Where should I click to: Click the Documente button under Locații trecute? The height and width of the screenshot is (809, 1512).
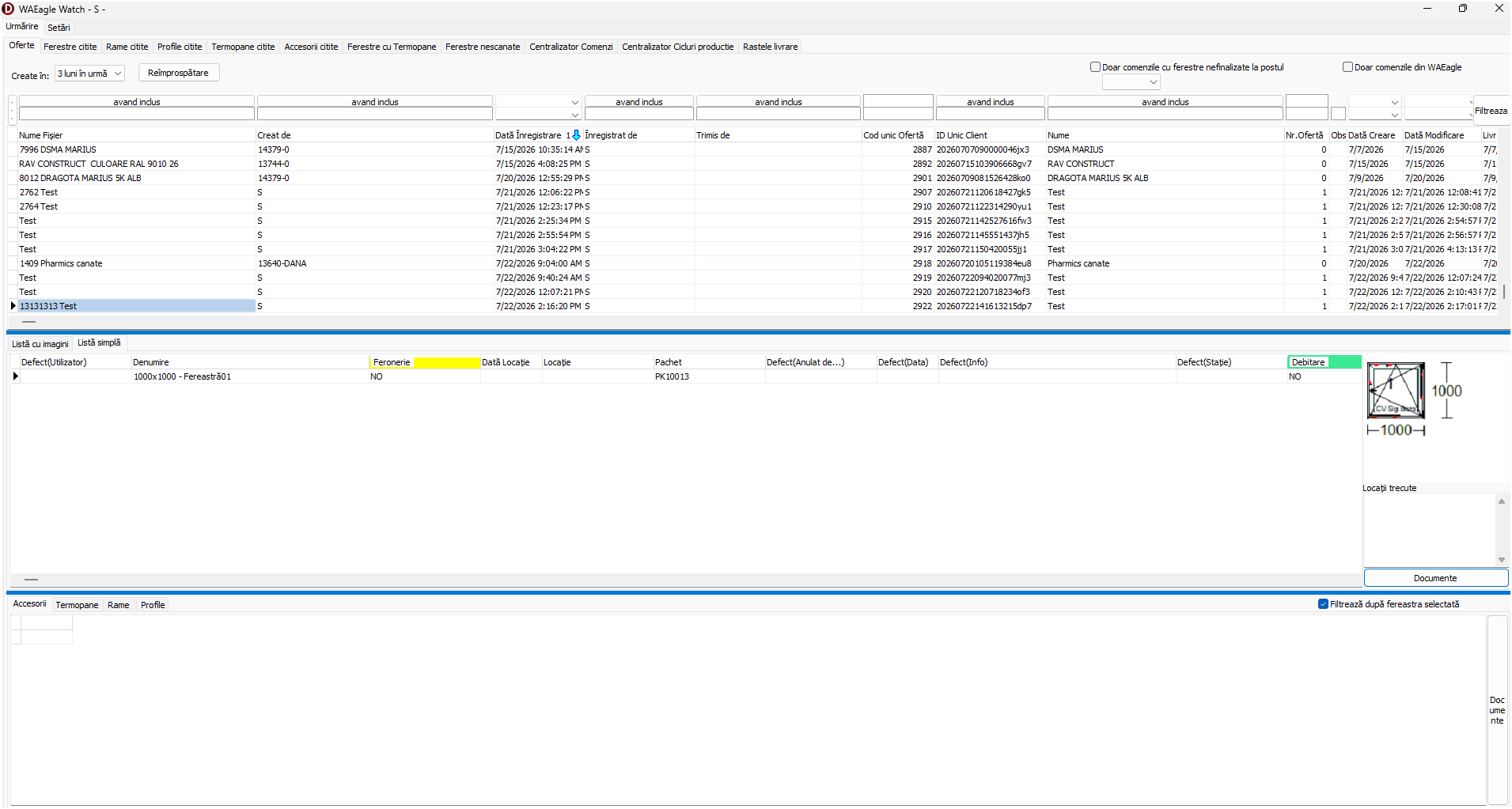coord(1435,578)
